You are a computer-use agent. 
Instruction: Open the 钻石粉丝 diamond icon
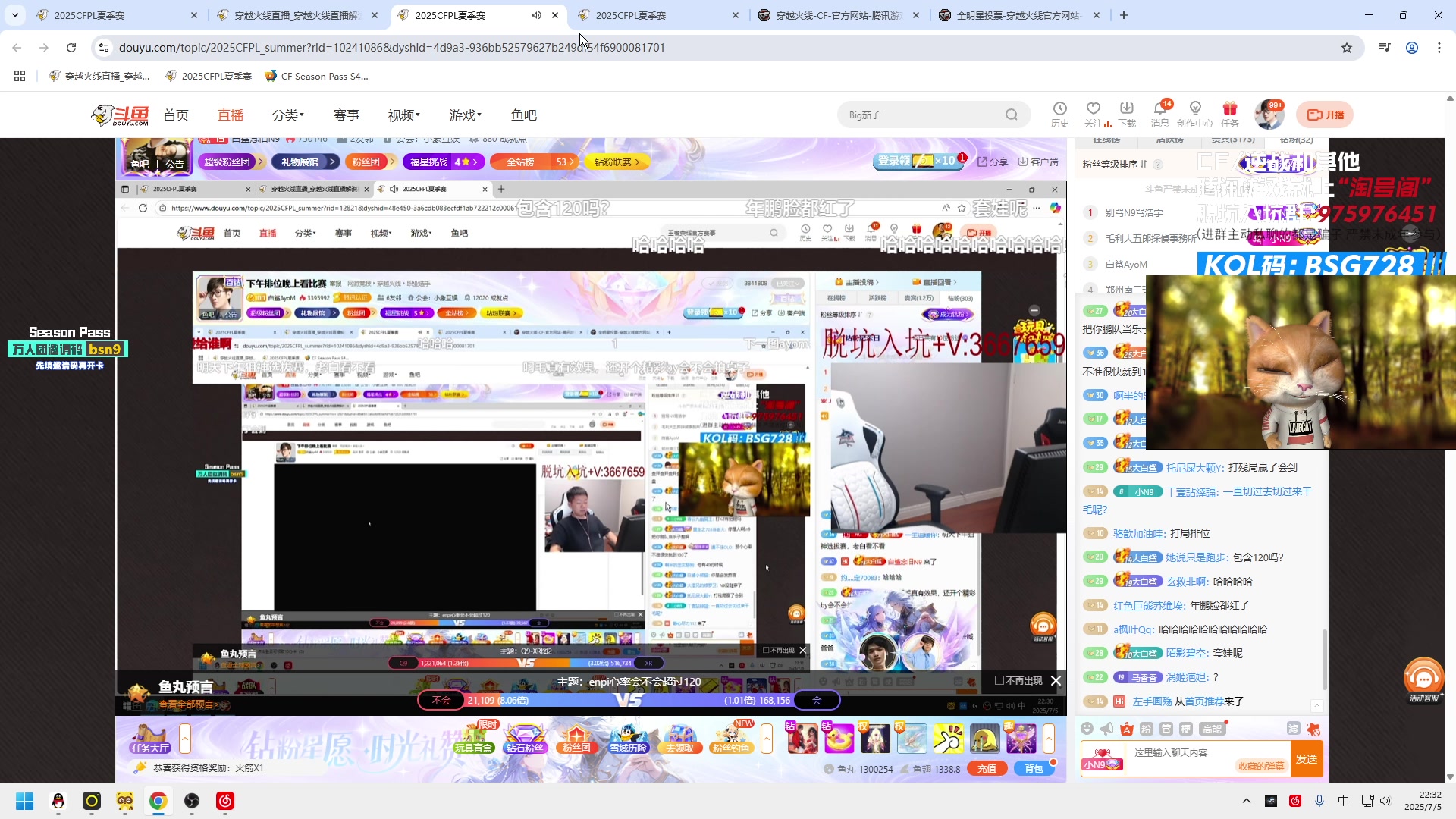coord(525,738)
